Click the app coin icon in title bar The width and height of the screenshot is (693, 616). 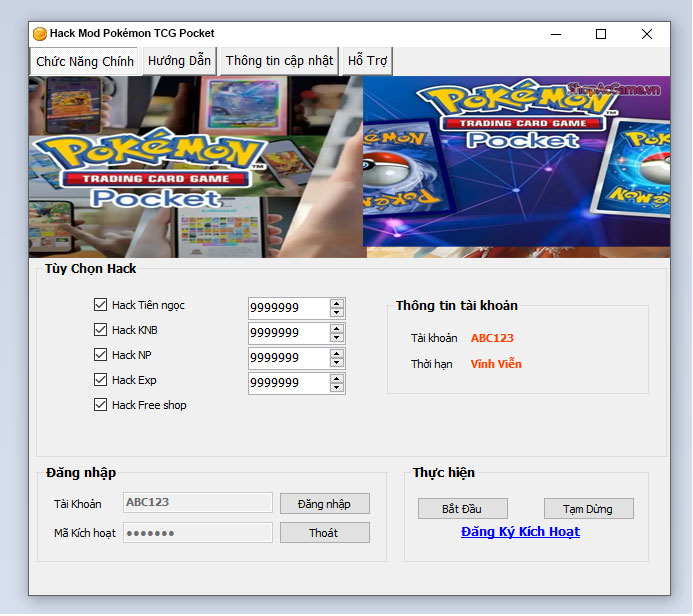pos(40,34)
